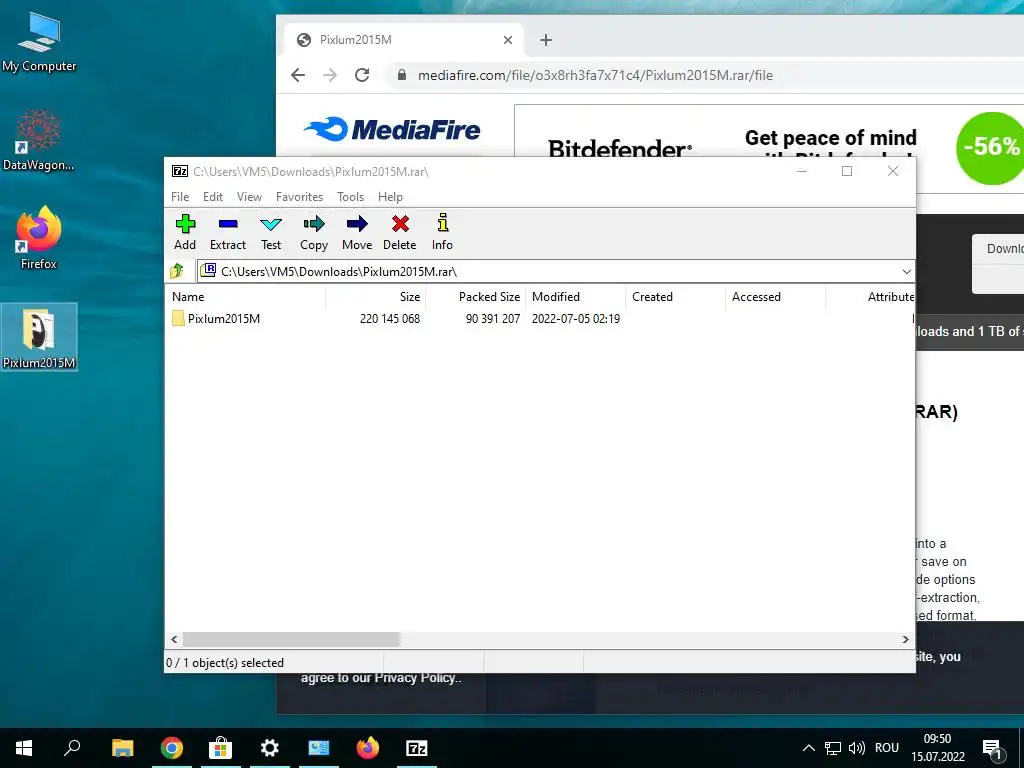
Task: Open Firefox desktop shortcut
Action: coord(39,238)
